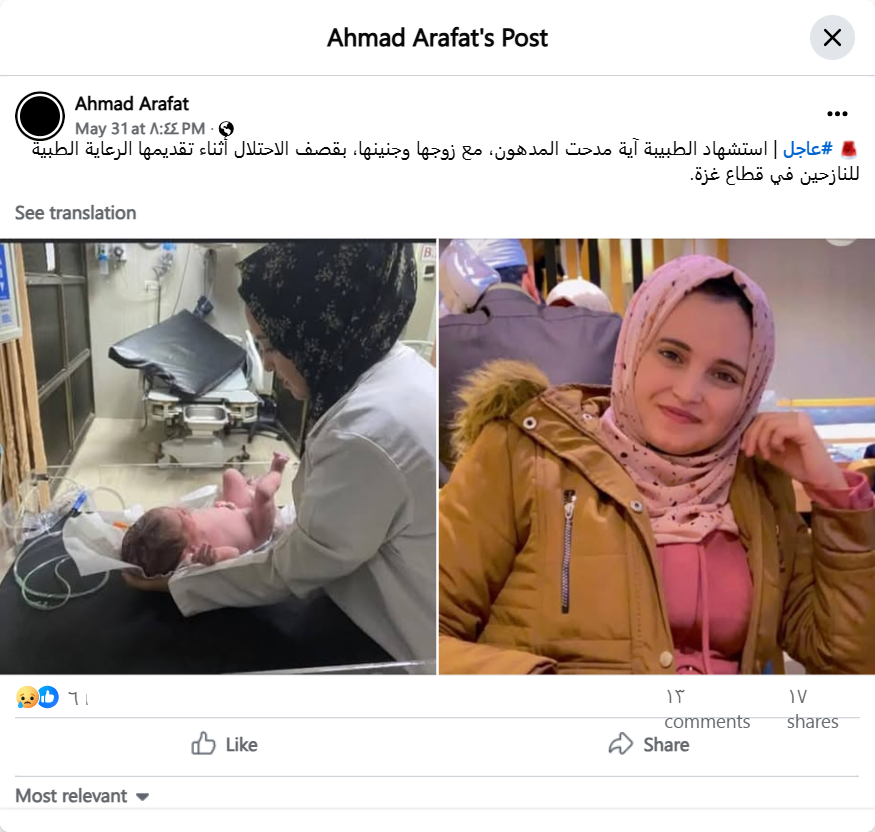Open Ahmad Arafat's profile picture

point(40,116)
